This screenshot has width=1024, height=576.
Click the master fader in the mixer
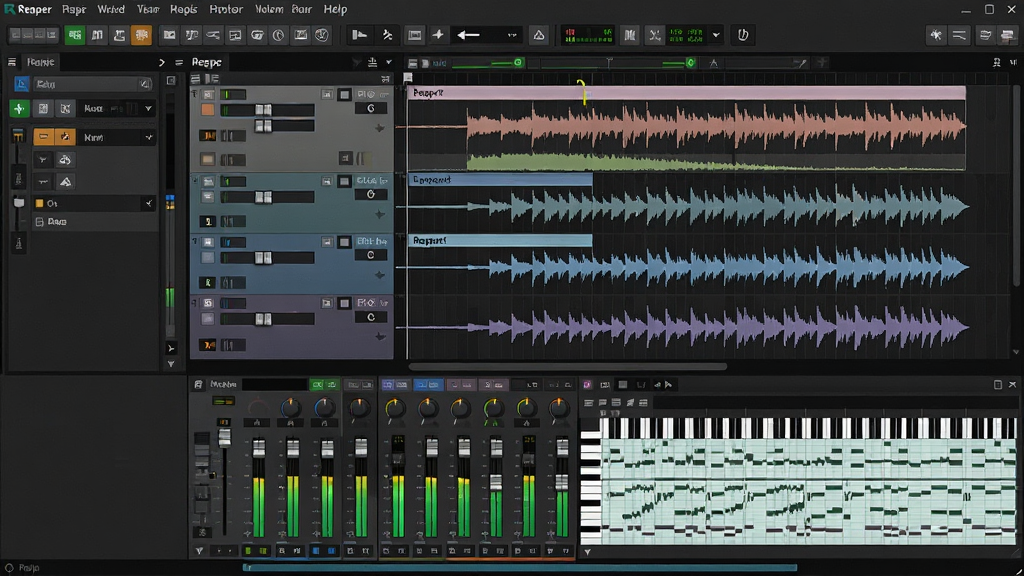pyautogui.click(x=224, y=436)
